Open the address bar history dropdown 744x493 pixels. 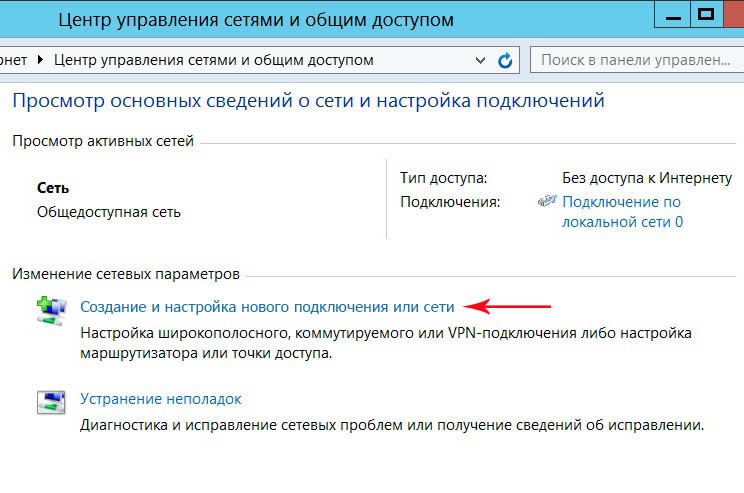pos(482,60)
